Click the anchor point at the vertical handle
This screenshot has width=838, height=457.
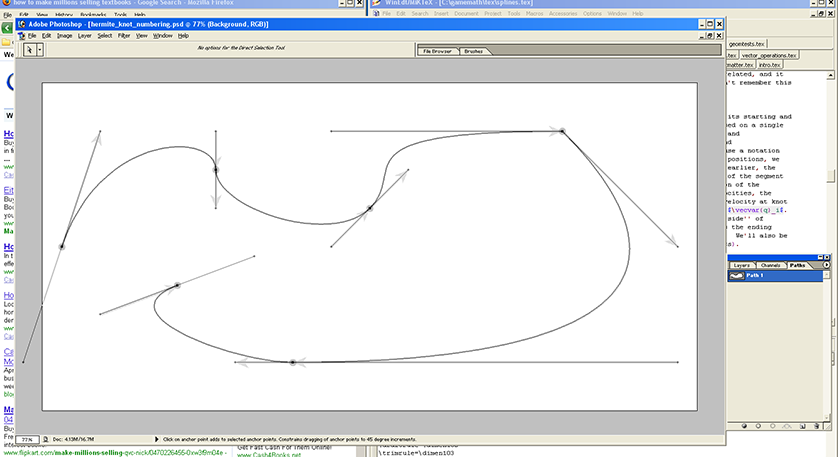[x=216, y=170]
